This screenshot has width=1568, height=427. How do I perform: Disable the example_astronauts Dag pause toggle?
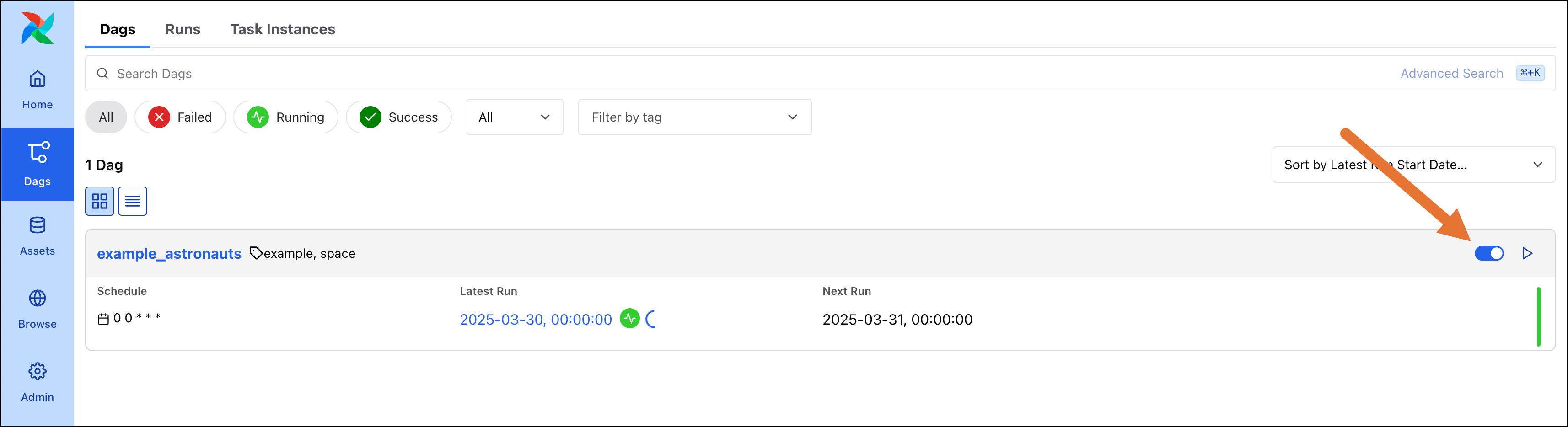click(x=1489, y=253)
